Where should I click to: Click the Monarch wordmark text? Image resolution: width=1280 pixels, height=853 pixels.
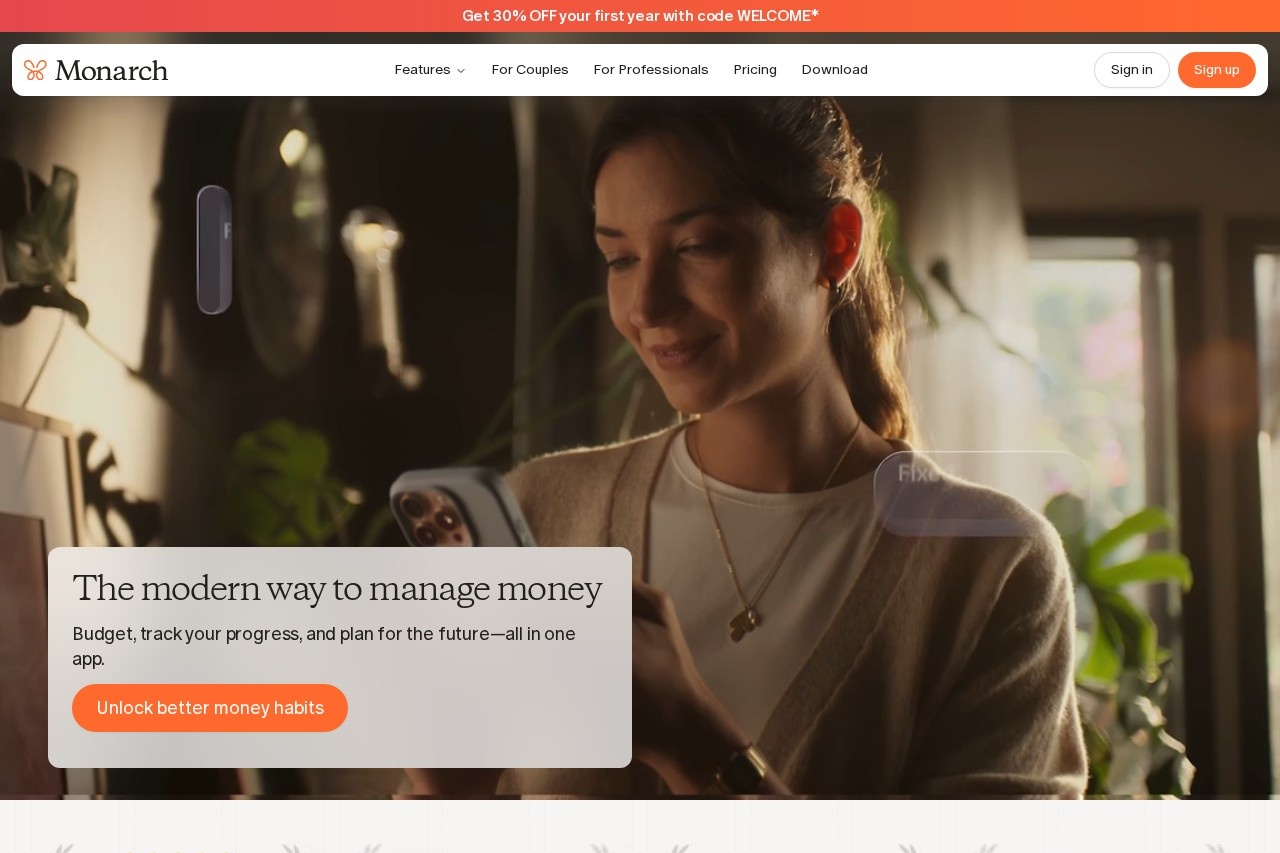coord(111,70)
